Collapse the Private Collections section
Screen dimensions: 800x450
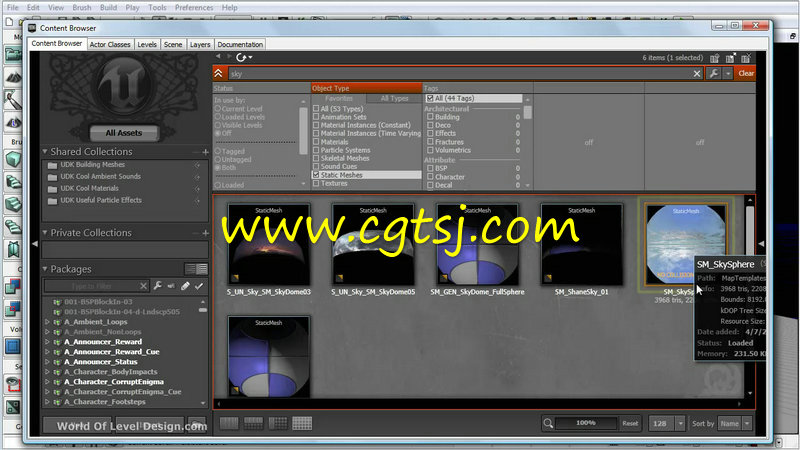(45, 233)
